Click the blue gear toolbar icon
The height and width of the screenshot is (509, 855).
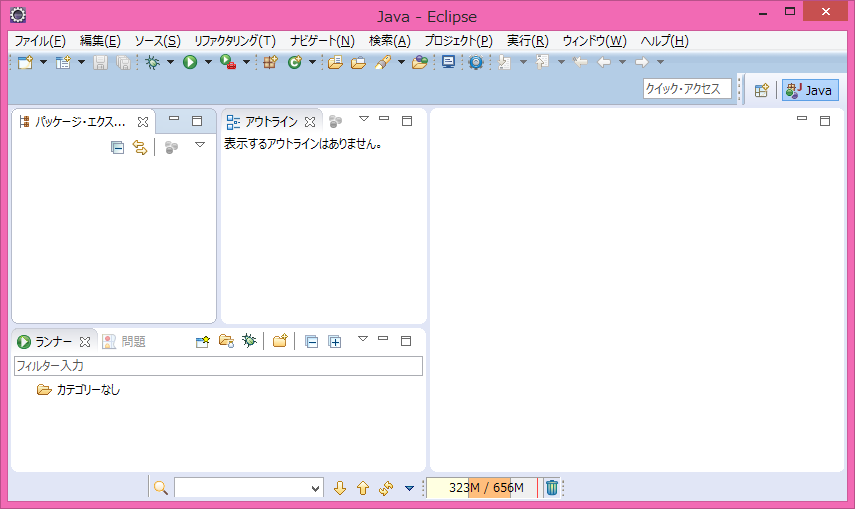tap(476, 62)
